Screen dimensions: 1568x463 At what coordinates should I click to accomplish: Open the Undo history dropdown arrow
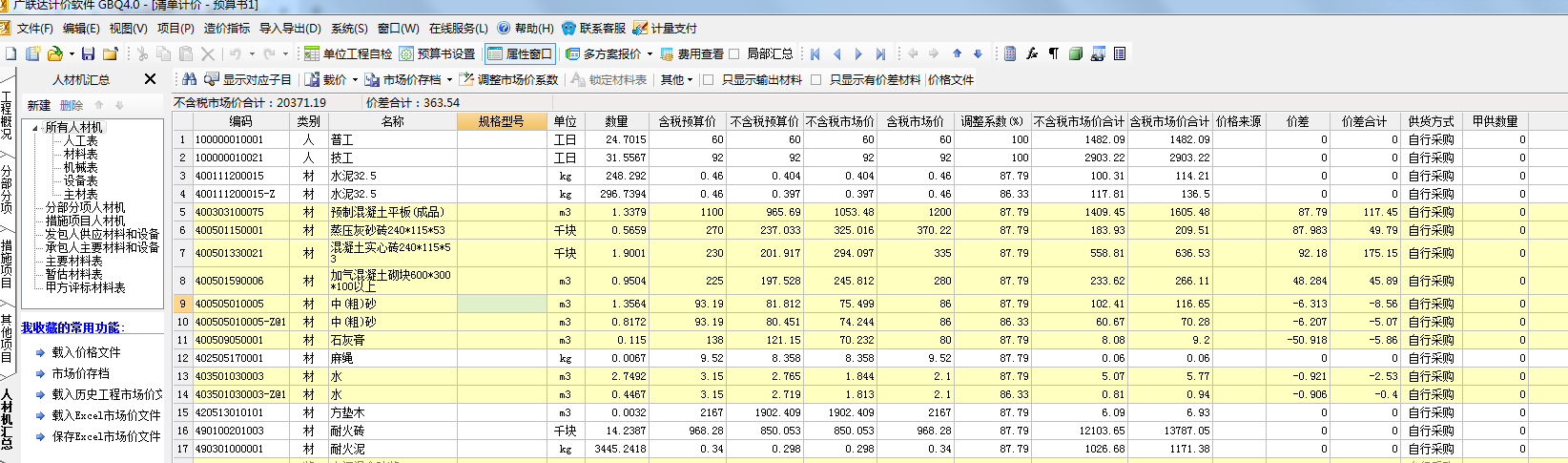252,53
